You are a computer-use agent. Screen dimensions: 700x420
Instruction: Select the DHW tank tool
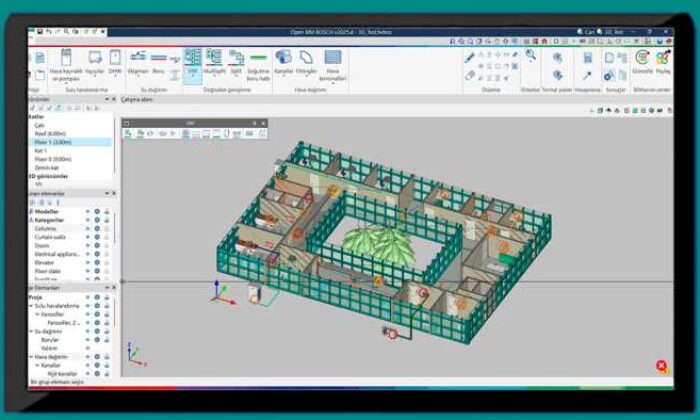click(115, 62)
